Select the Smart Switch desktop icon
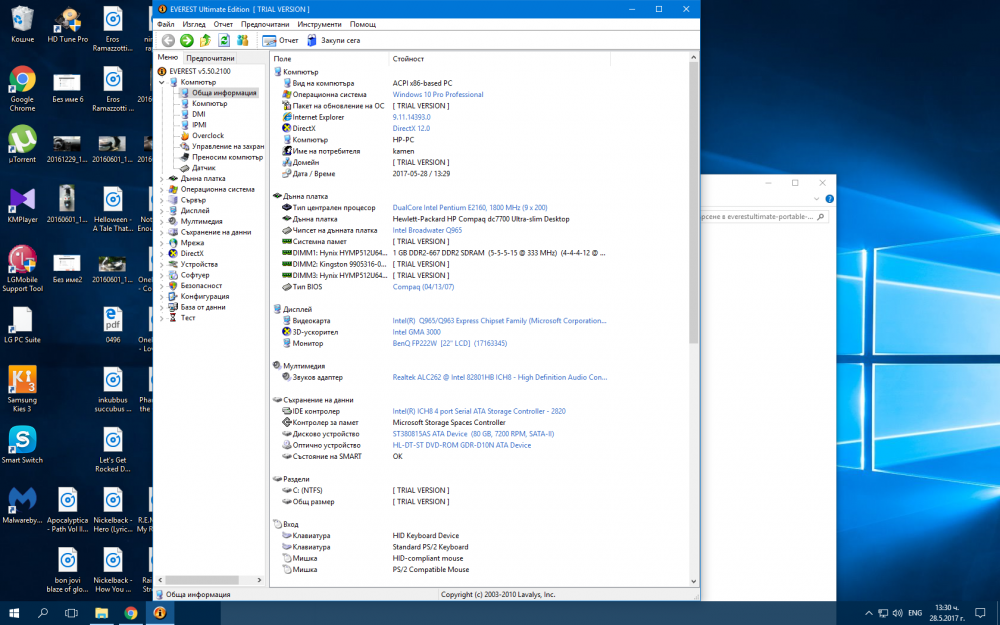This screenshot has height=625, width=1000. [22, 445]
